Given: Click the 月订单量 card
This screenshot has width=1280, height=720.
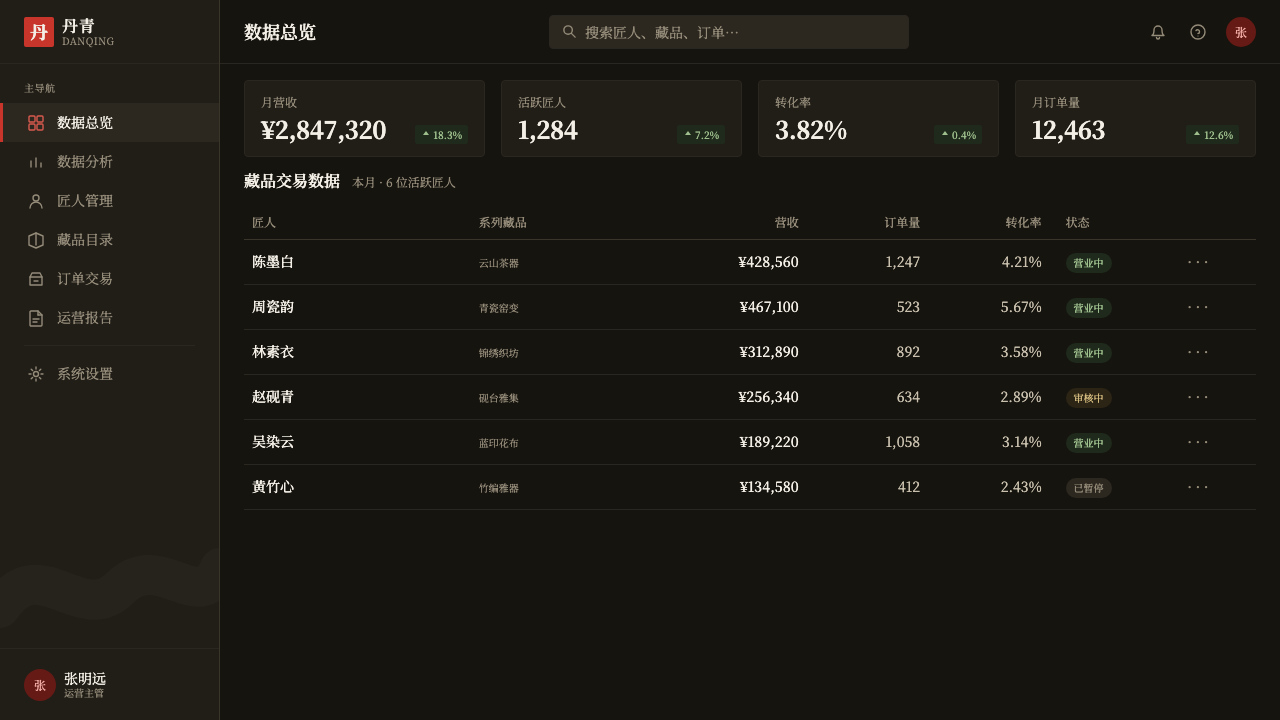Looking at the screenshot, I should pyautogui.click(x=1135, y=119).
